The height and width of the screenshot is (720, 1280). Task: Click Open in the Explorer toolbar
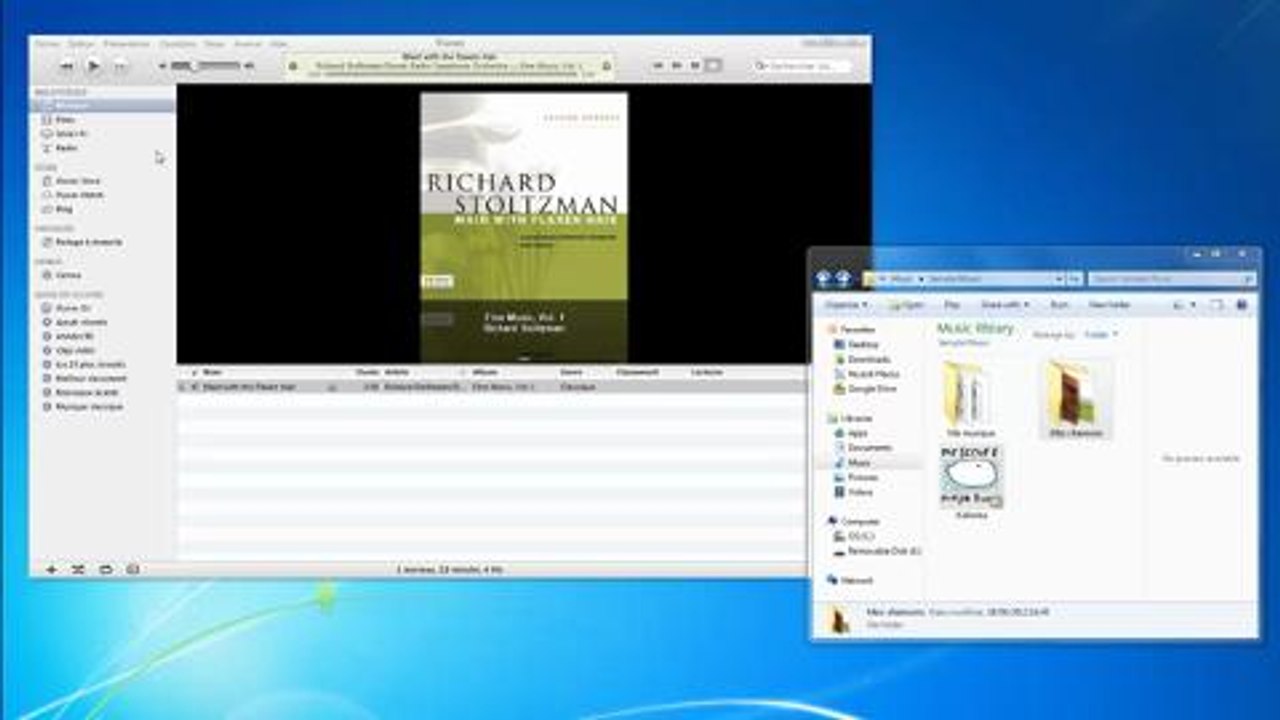(x=907, y=304)
